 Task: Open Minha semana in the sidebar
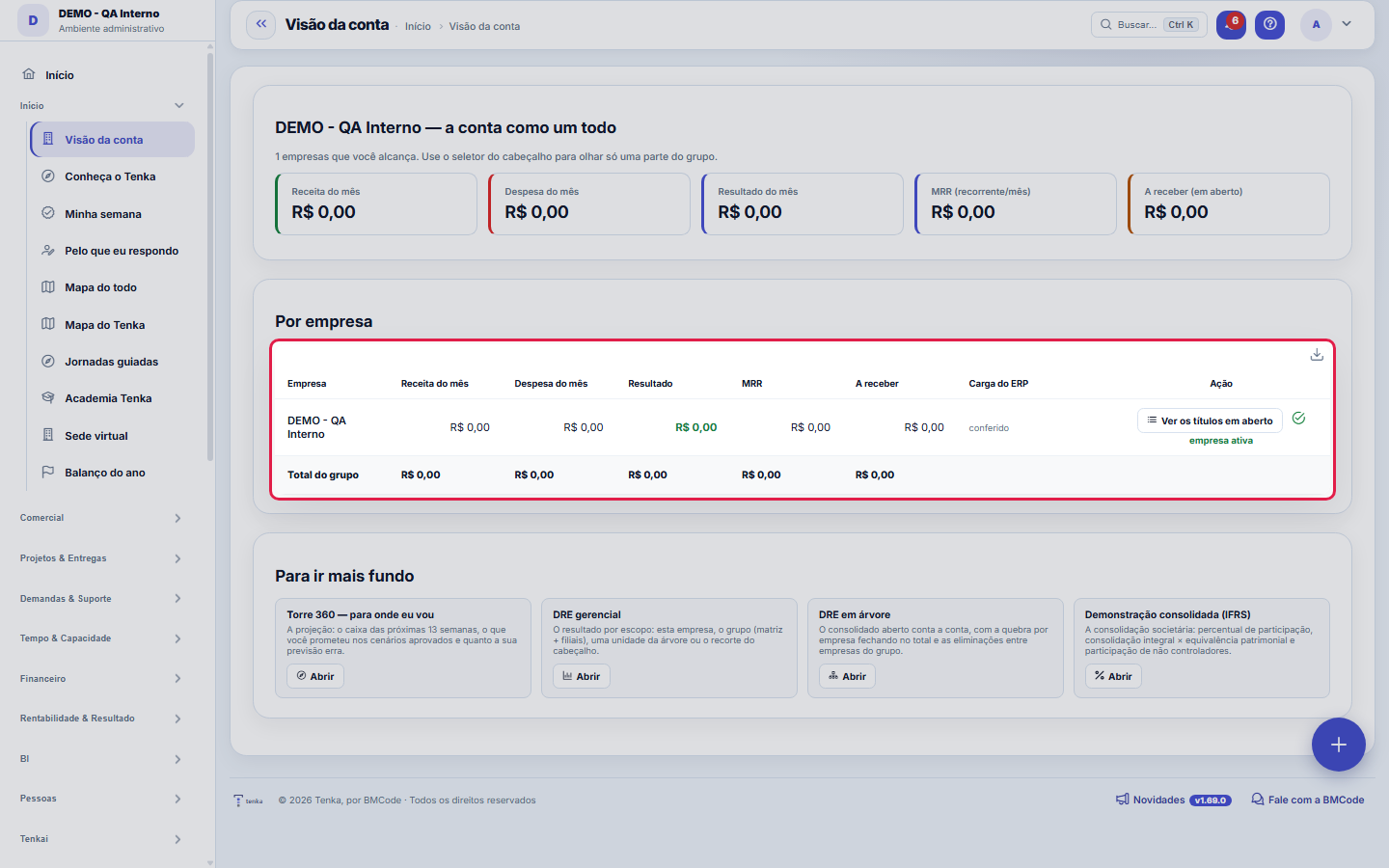[112, 214]
